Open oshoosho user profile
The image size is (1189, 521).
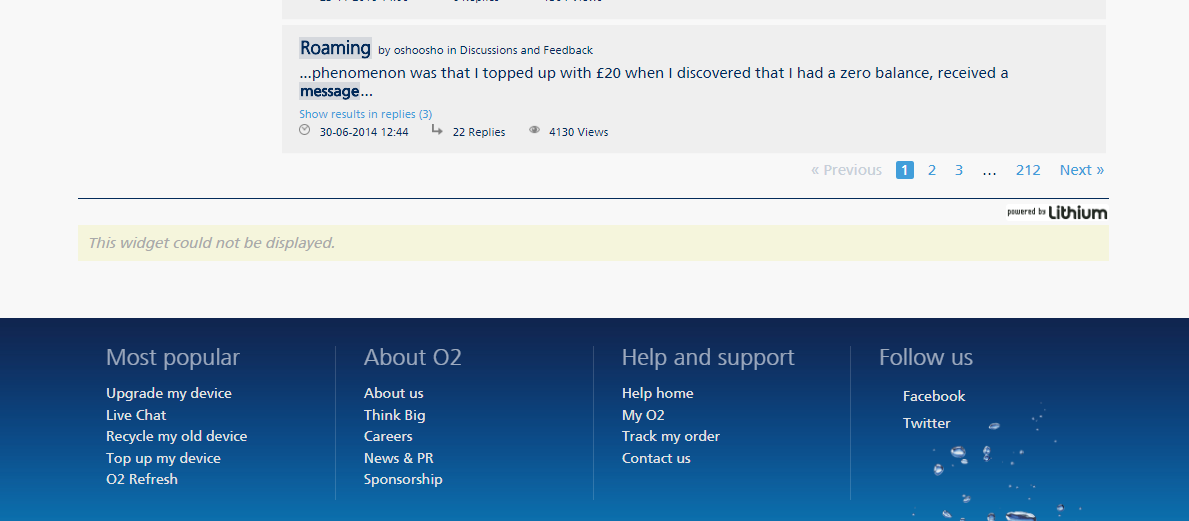(418, 50)
